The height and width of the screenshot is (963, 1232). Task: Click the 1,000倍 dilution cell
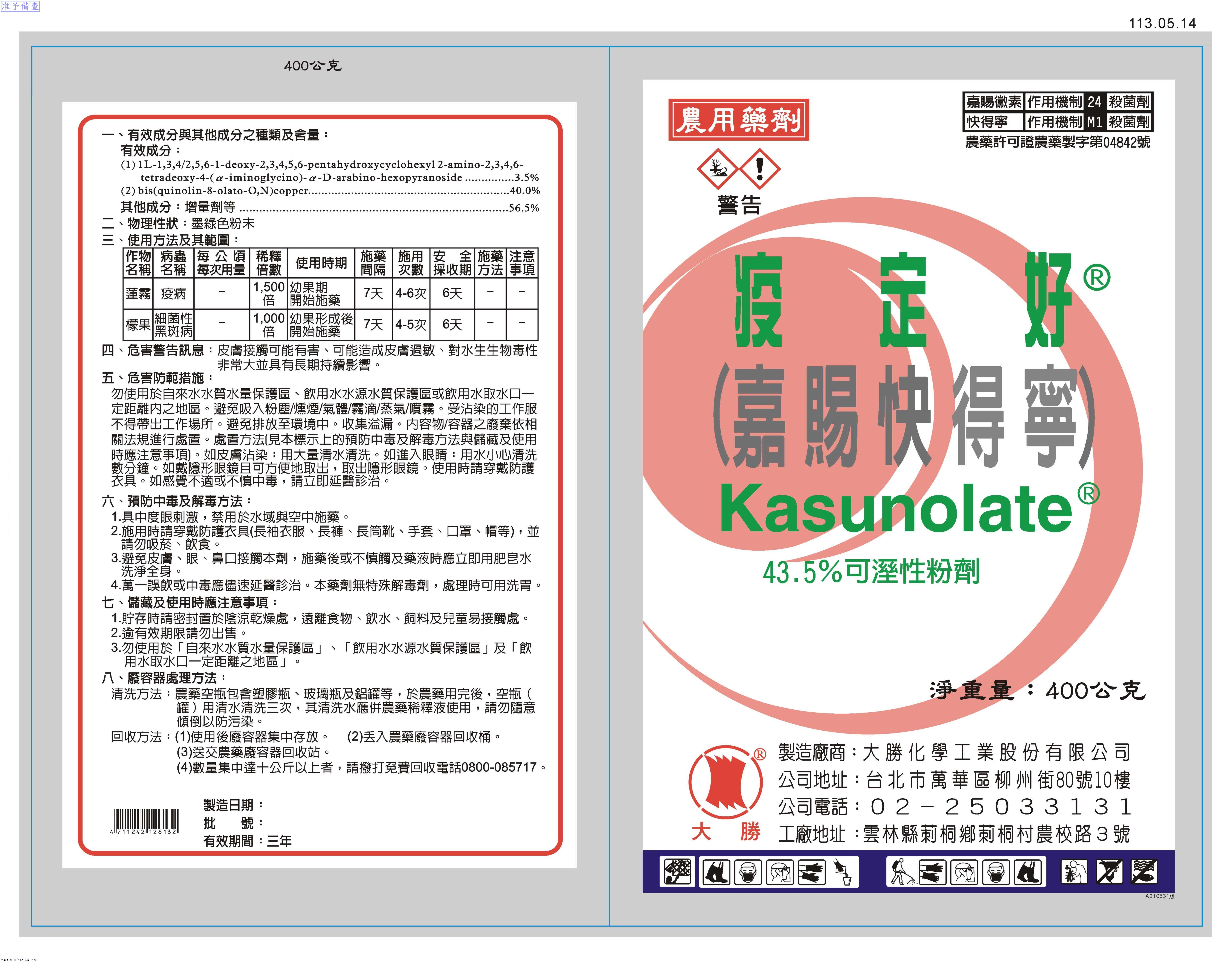click(x=268, y=324)
